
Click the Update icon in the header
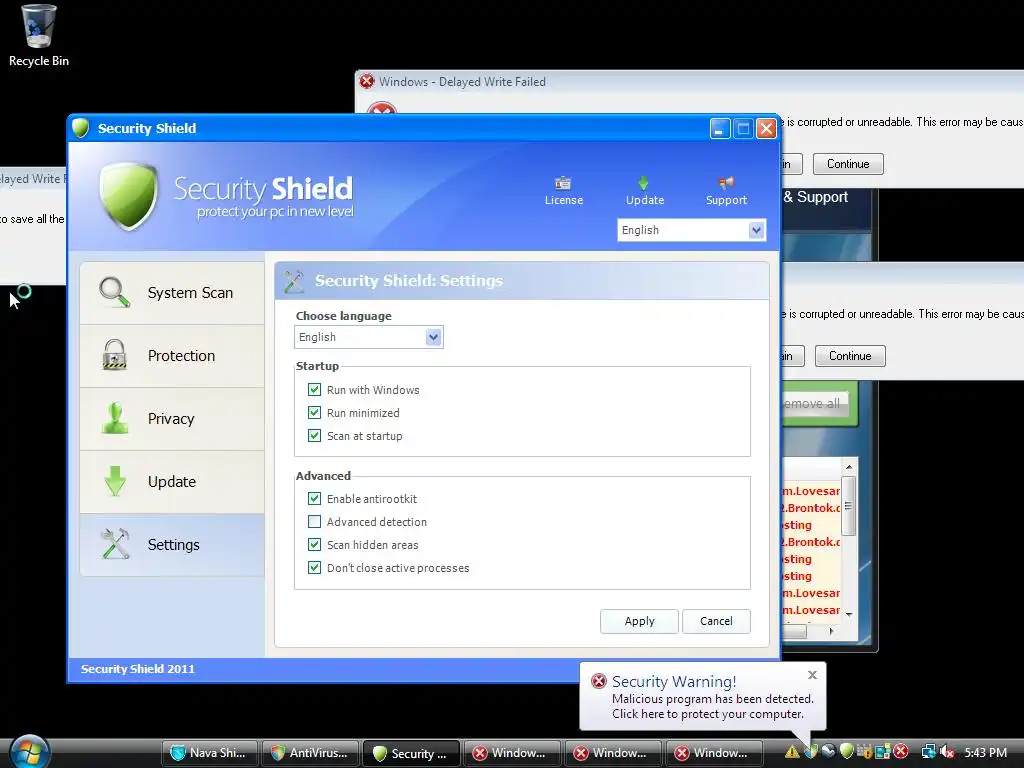tap(645, 183)
